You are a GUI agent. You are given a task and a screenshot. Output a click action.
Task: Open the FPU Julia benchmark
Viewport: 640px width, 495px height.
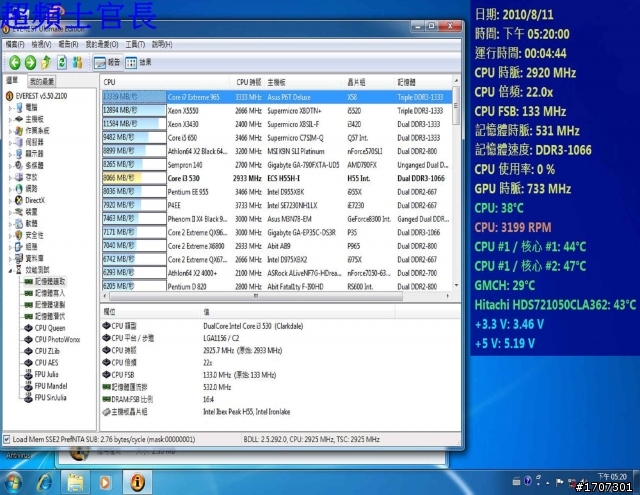[41, 374]
